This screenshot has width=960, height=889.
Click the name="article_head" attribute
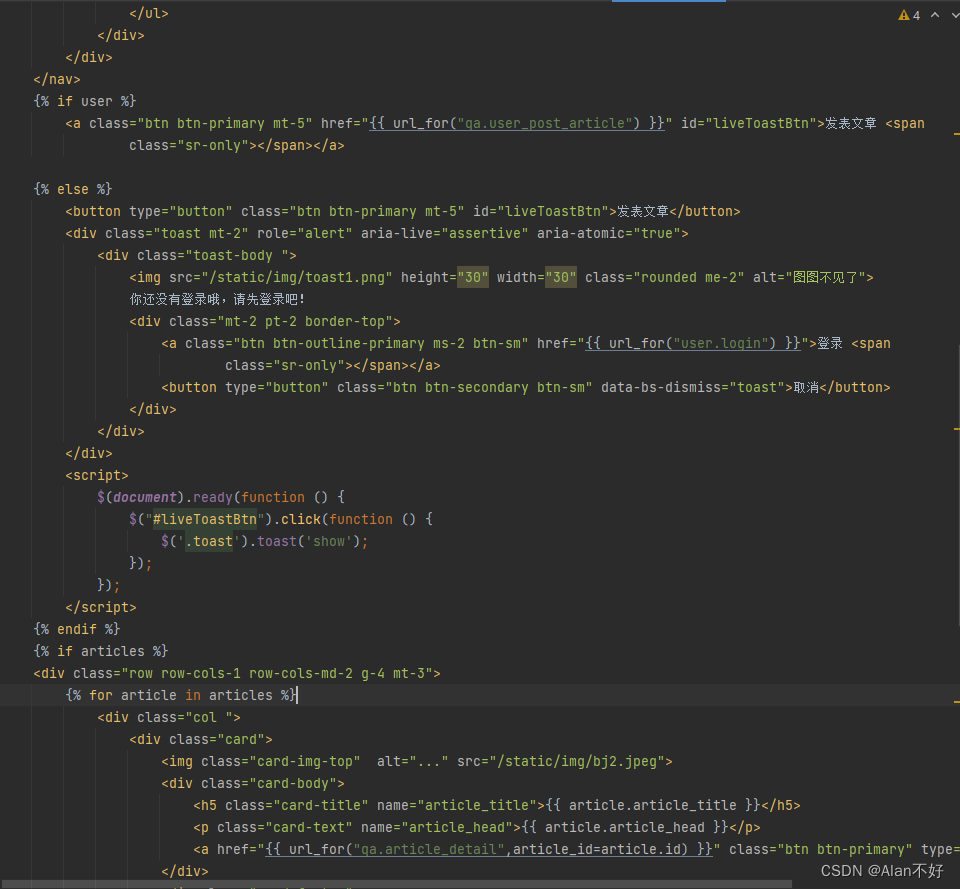coord(437,827)
